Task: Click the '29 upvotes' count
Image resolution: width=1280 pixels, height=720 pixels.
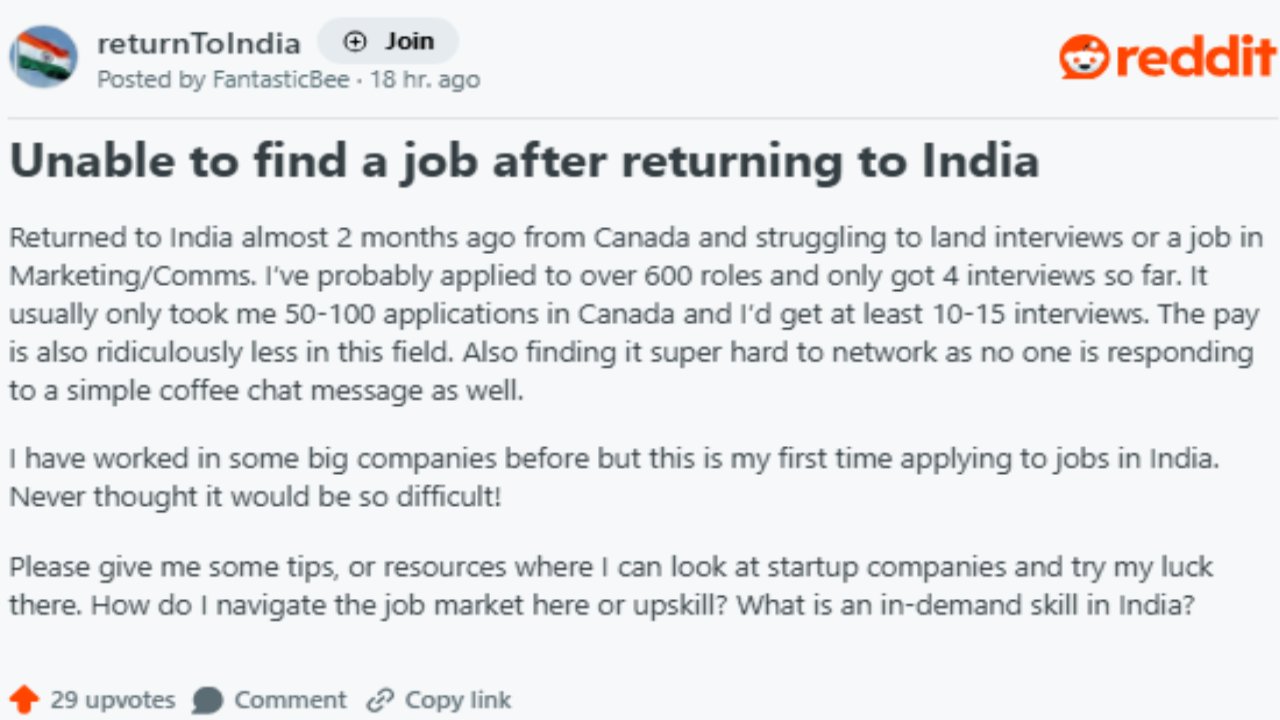Action: pos(112,699)
